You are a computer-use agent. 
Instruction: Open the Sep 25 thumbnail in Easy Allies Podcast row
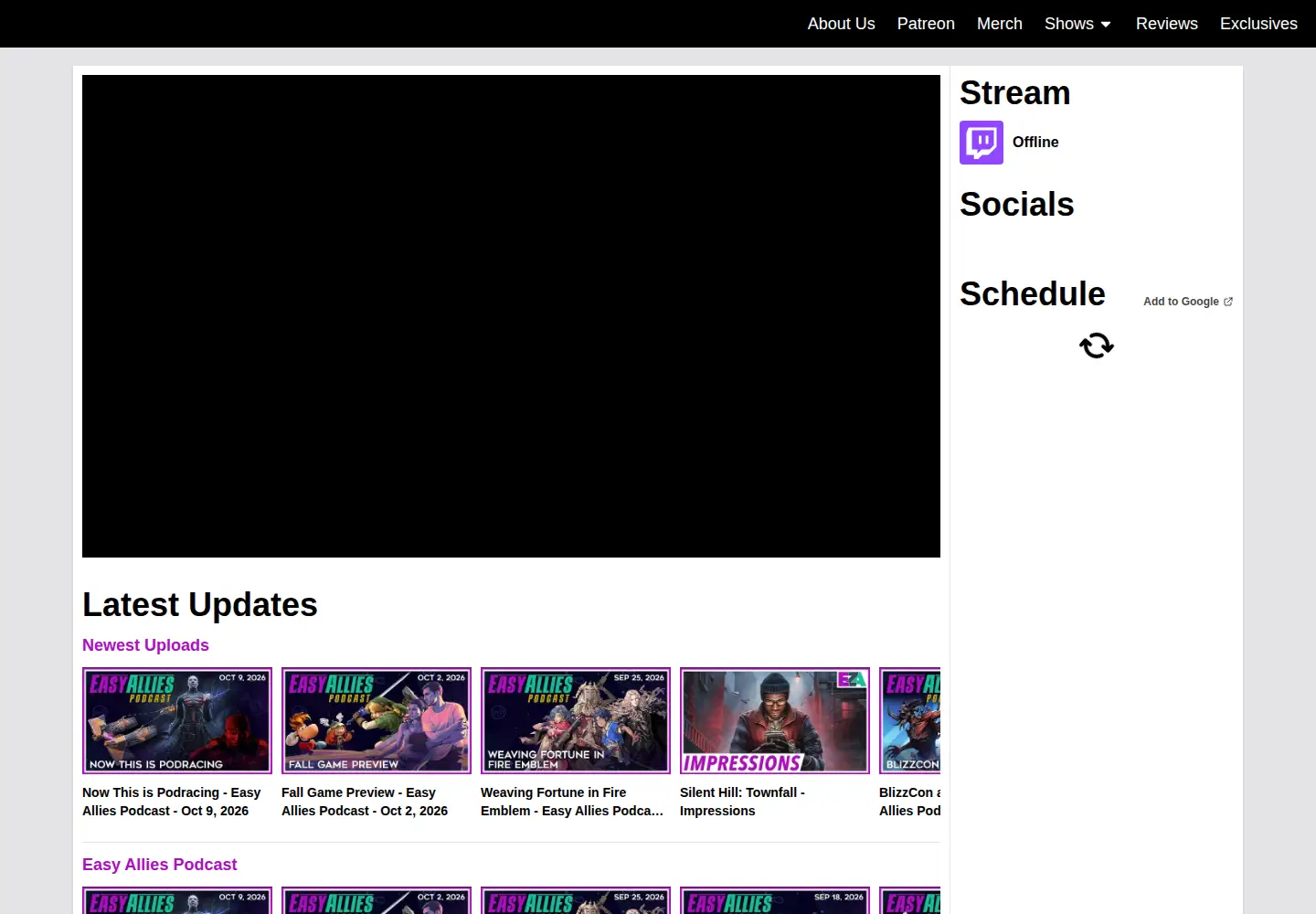tap(576, 900)
